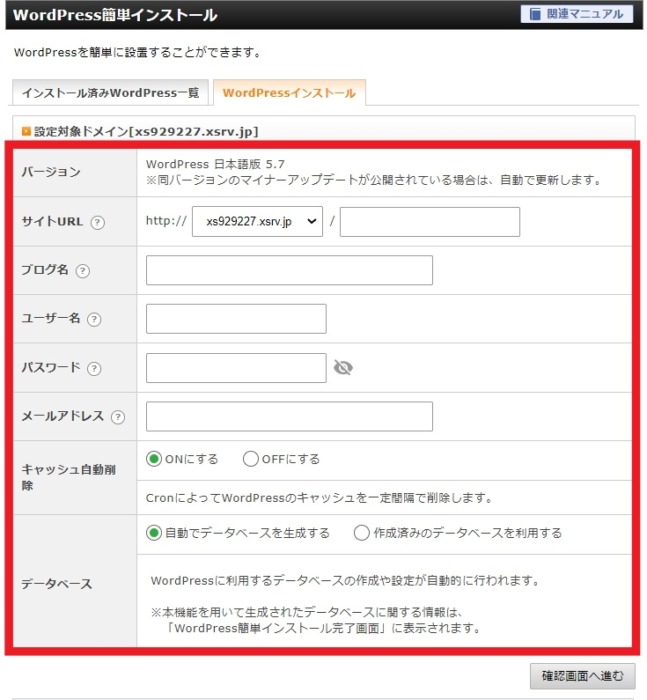Image resolution: width=647 pixels, height=700 pixels.
Task: Click help icon next to パスワード
Action: click(x=94, y=369)
